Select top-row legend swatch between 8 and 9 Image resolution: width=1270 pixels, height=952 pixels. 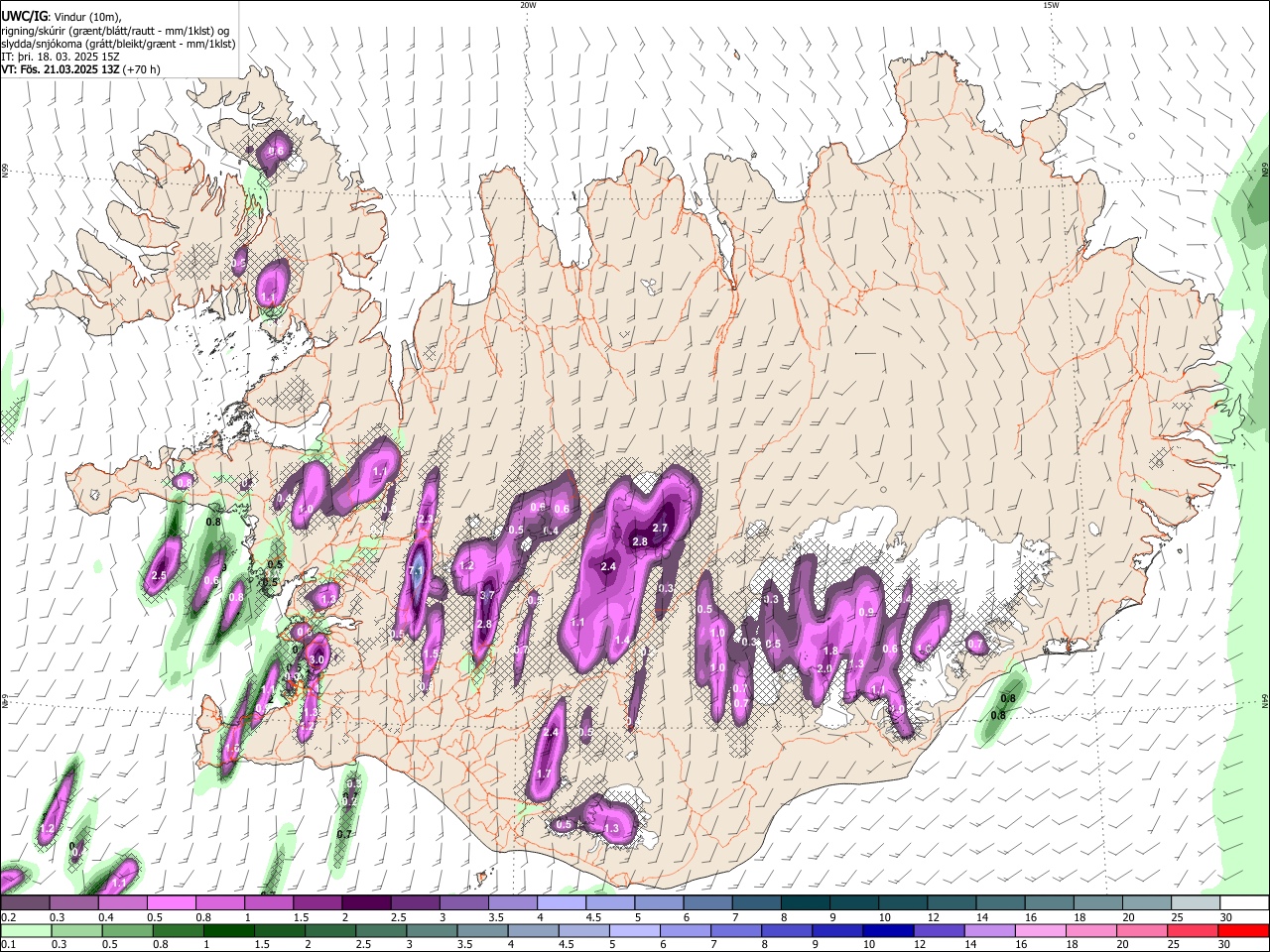(x=806, y=902)
